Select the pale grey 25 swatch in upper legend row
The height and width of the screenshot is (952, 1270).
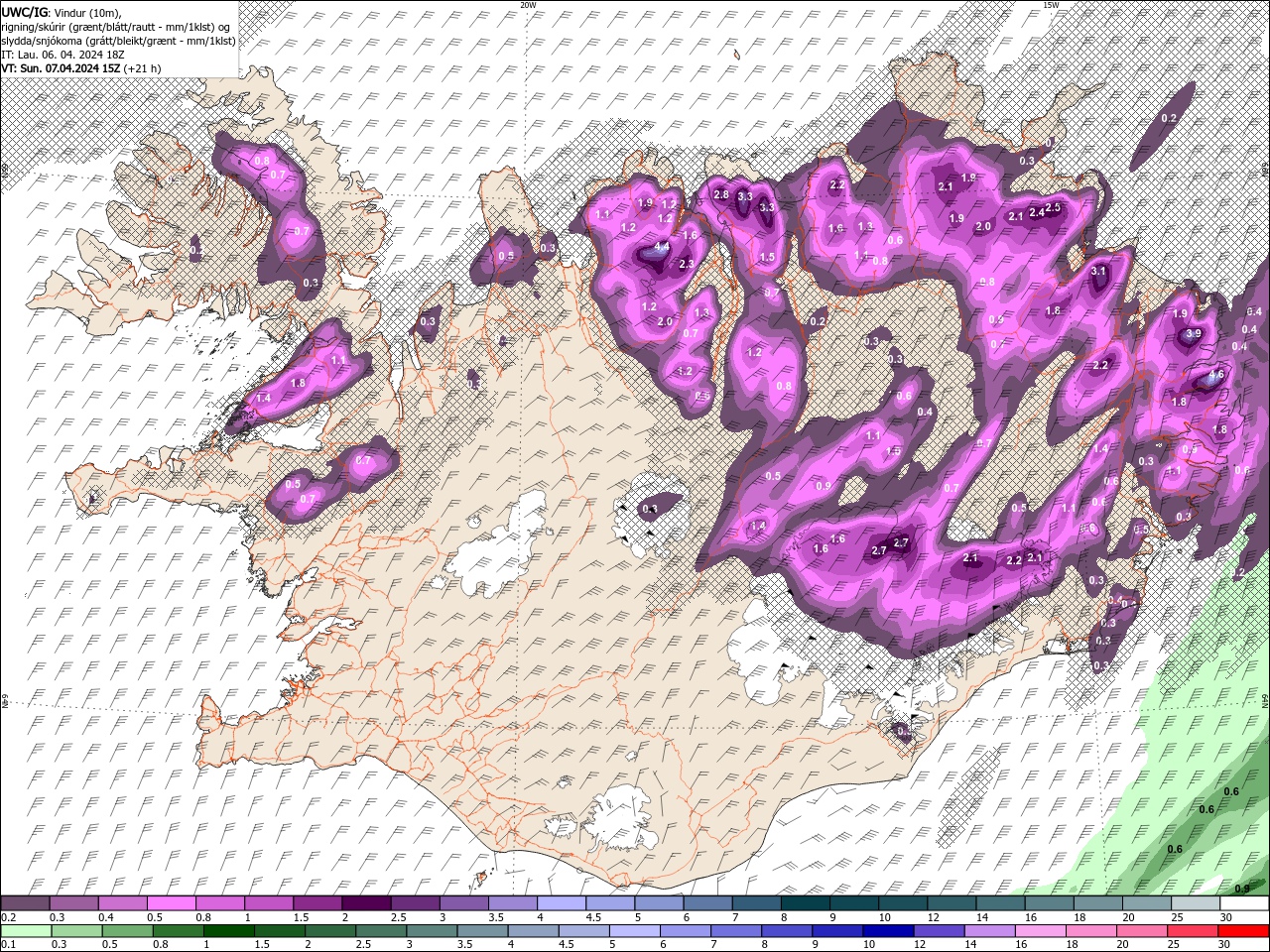tap(1197, 903)
